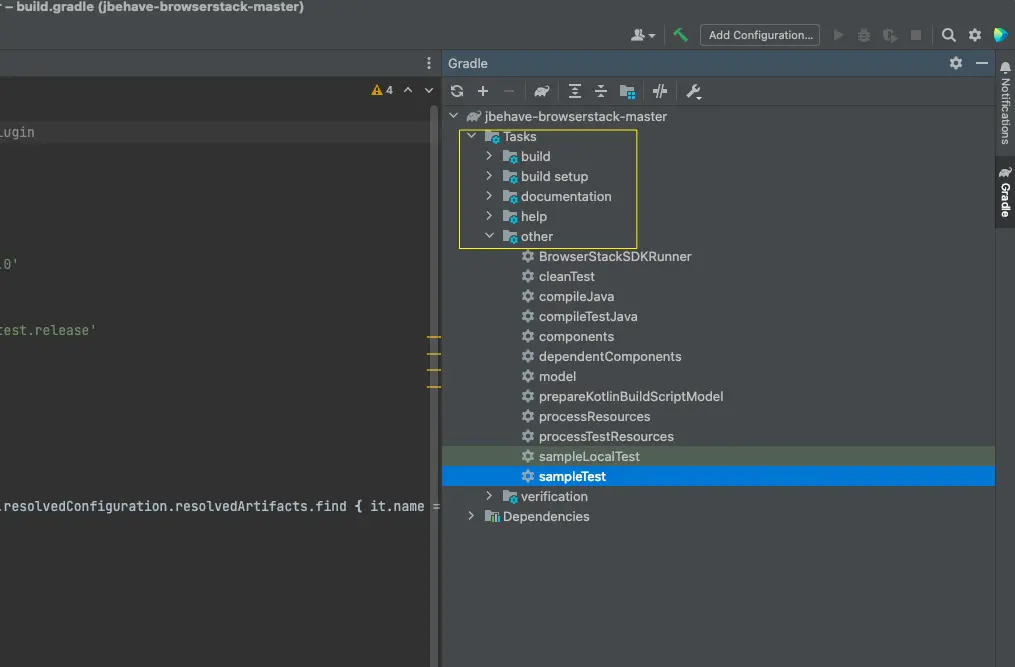Viewport: 1015px width, 667px height.
Task: Open Gradle build tool settings wrench
Action: [x=694, y=91]
